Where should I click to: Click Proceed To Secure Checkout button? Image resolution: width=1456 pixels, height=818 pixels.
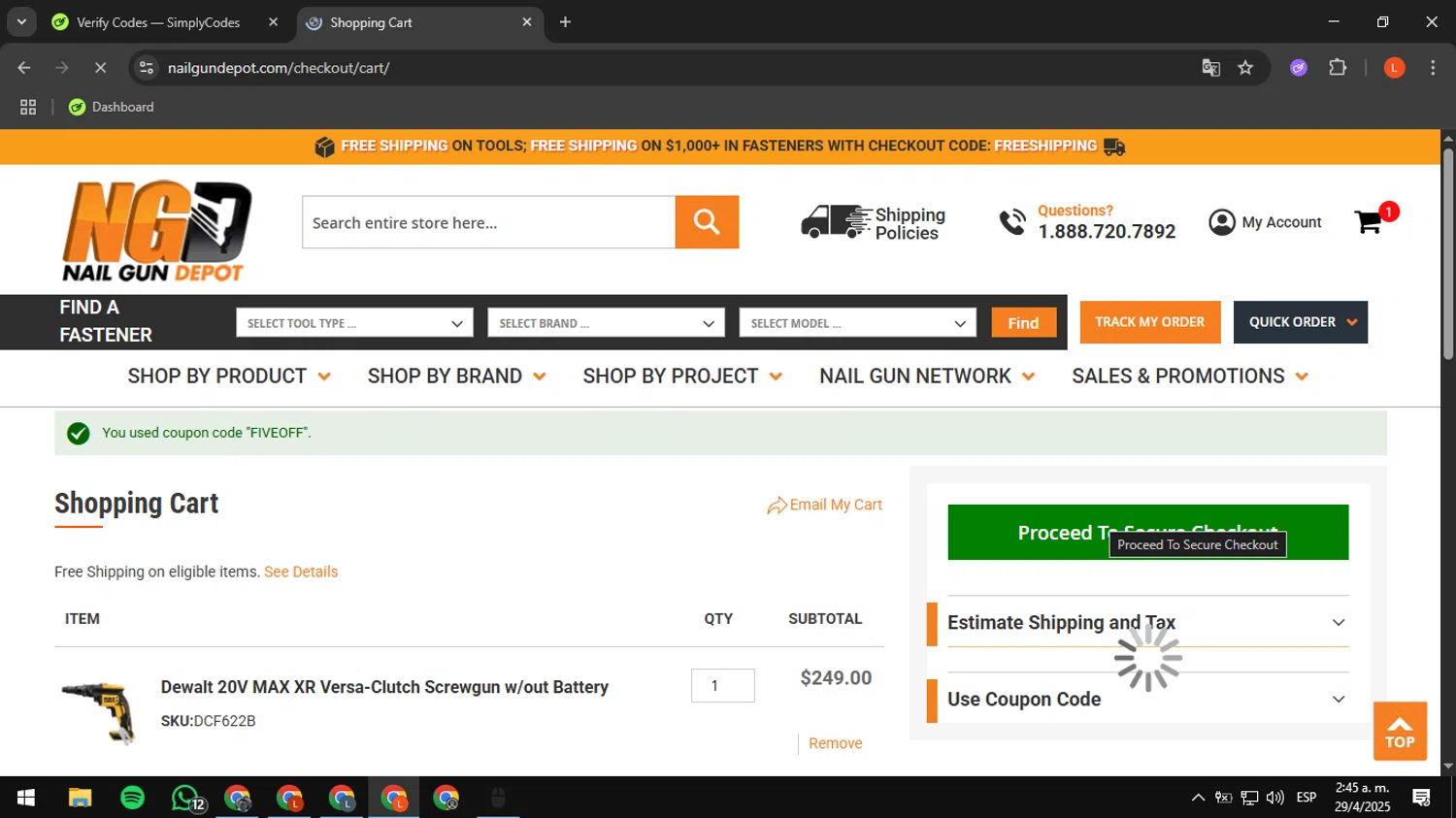click(1147, 532)
